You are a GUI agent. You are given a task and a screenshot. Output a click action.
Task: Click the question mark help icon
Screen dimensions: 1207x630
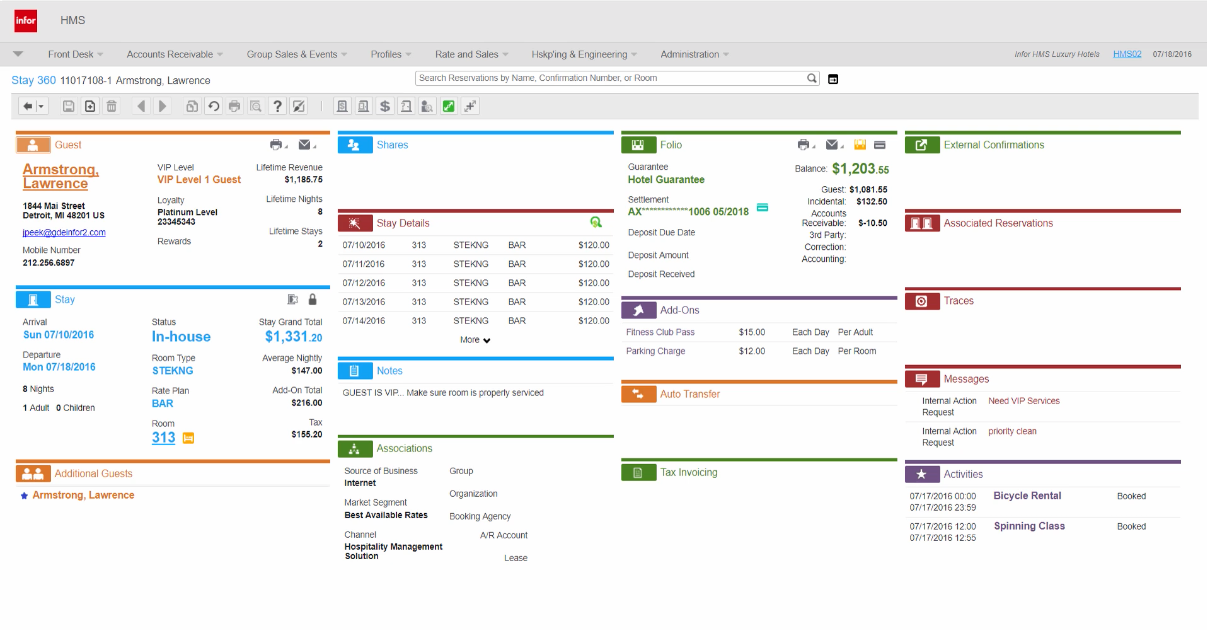(x=277, y=106)
